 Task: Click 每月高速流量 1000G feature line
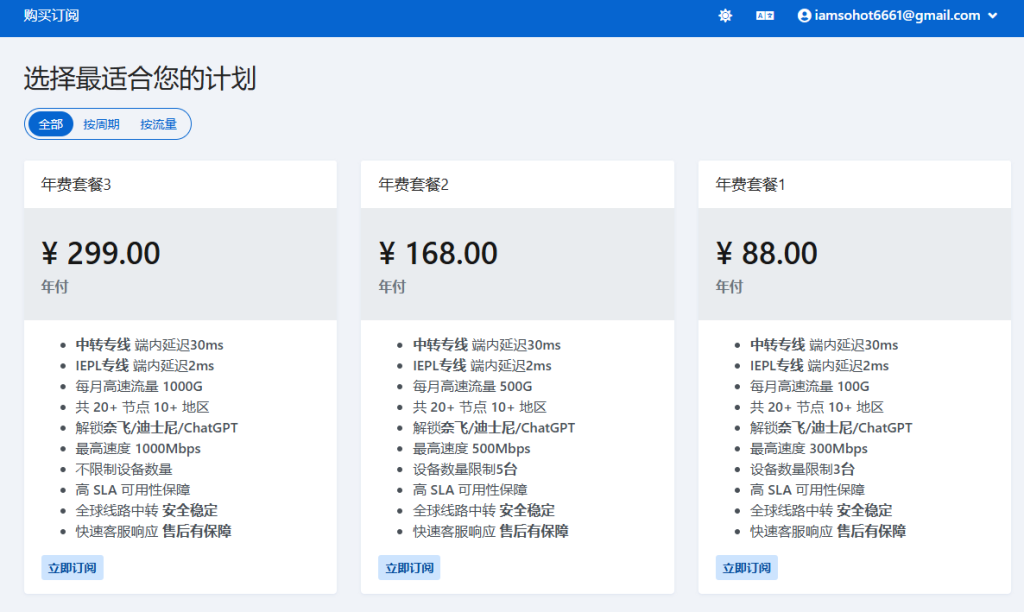coord(139,386)
